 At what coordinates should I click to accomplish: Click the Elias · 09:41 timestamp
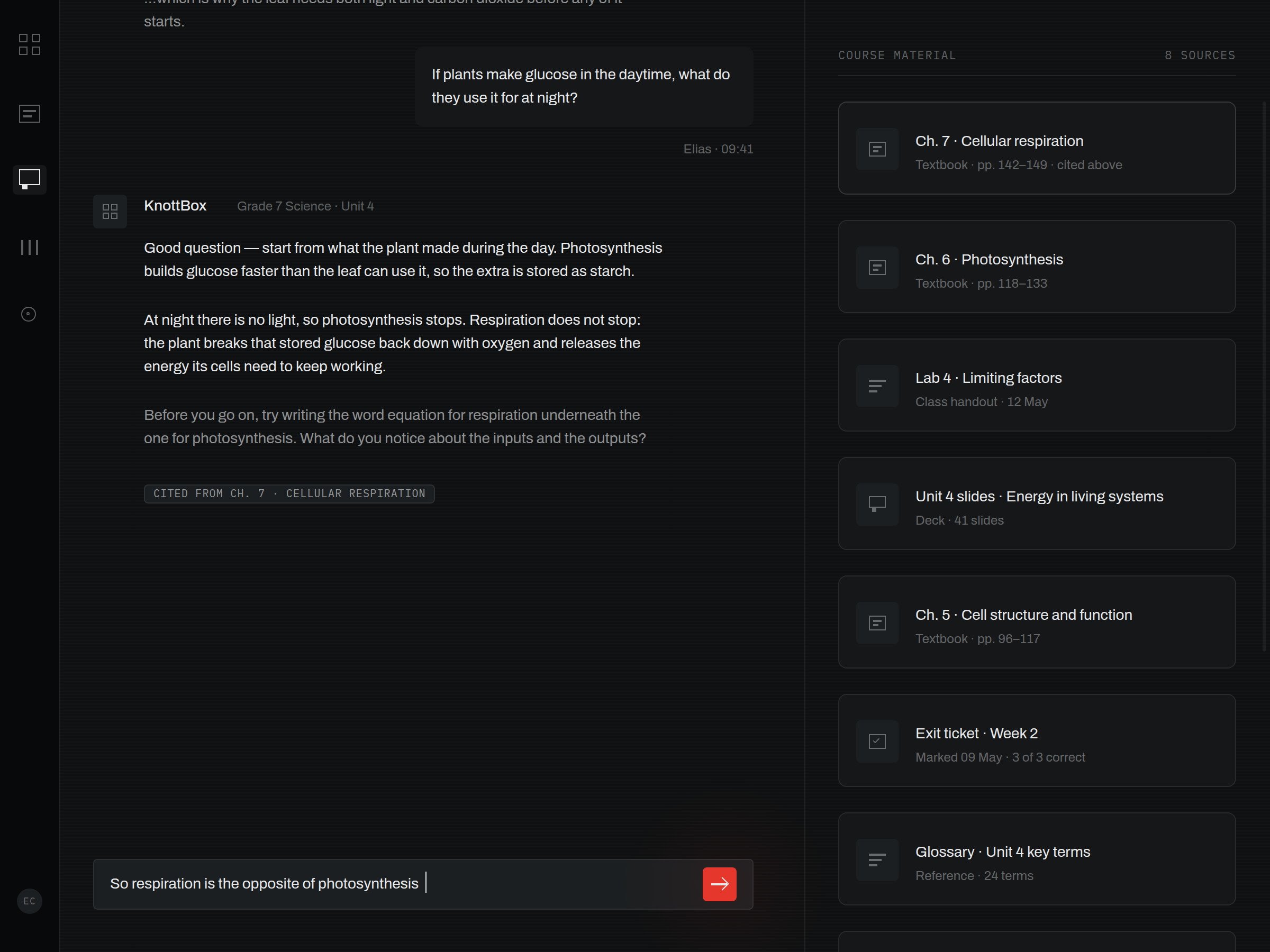click(718, 149)
